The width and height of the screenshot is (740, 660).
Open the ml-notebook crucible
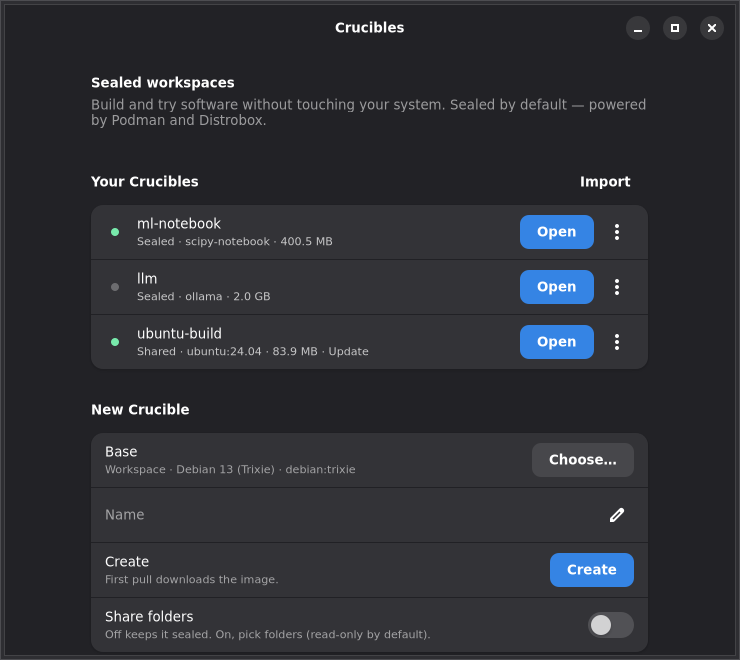pyautogui.click(x=557, y=232)
